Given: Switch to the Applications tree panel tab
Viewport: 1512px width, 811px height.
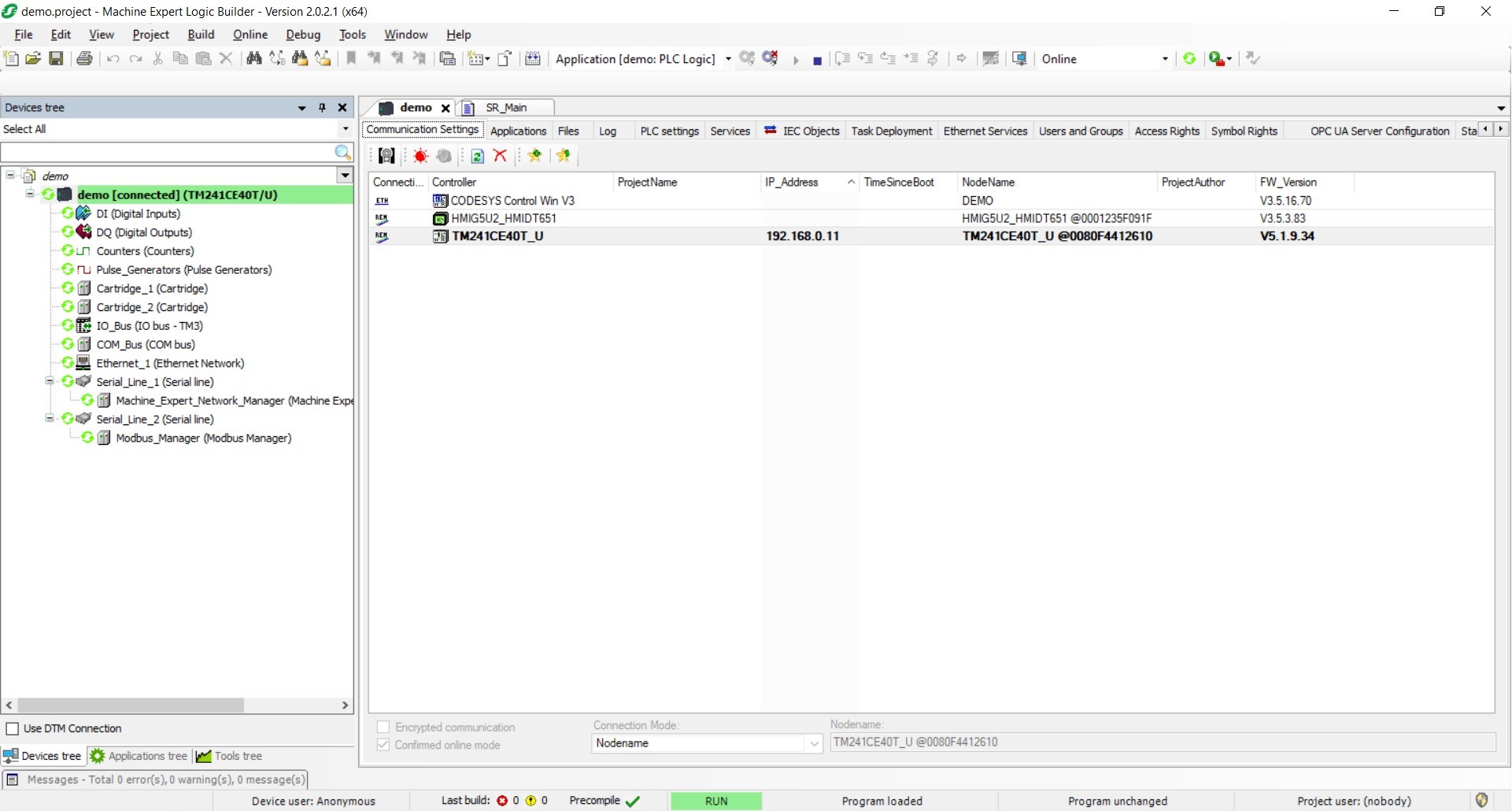Looking at the screenshot, I should pos(139,756).
